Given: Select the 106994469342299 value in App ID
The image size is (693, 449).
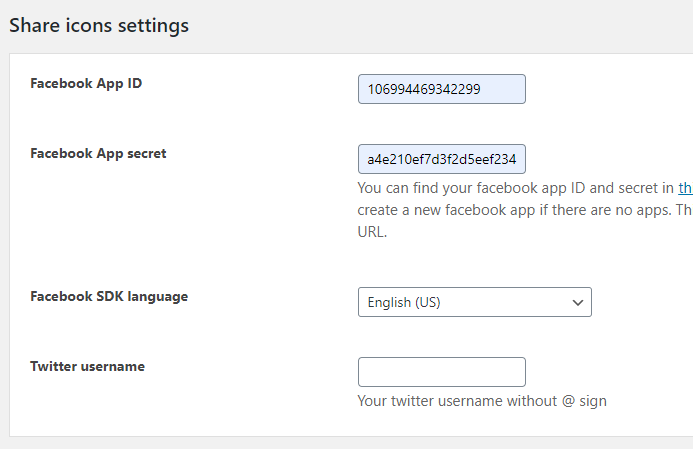Looking at the screenshot, I should 424,89.
